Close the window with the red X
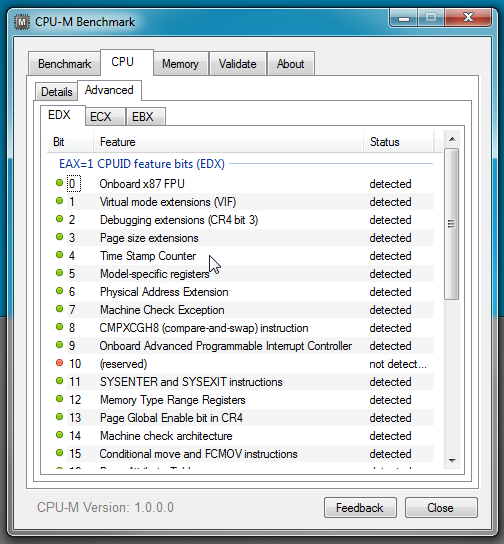The width and height of the screenshot is (504, 544). 468,17
